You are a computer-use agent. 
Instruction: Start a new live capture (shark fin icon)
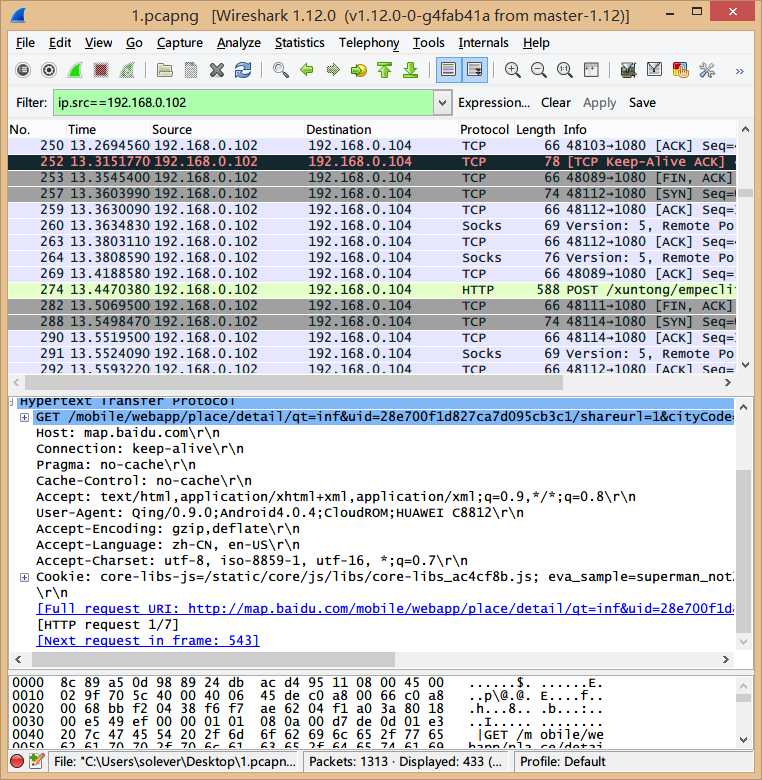75,70
